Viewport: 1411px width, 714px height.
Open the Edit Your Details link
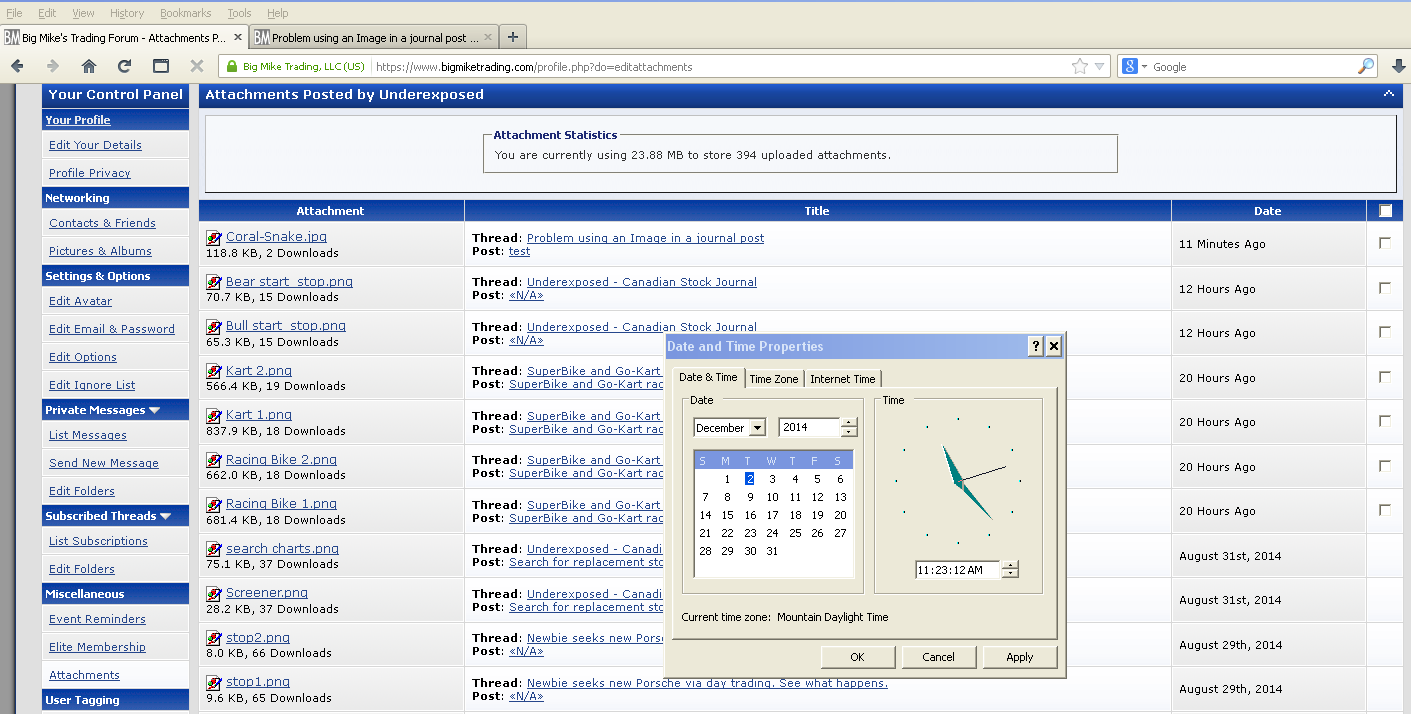(95, 145)
